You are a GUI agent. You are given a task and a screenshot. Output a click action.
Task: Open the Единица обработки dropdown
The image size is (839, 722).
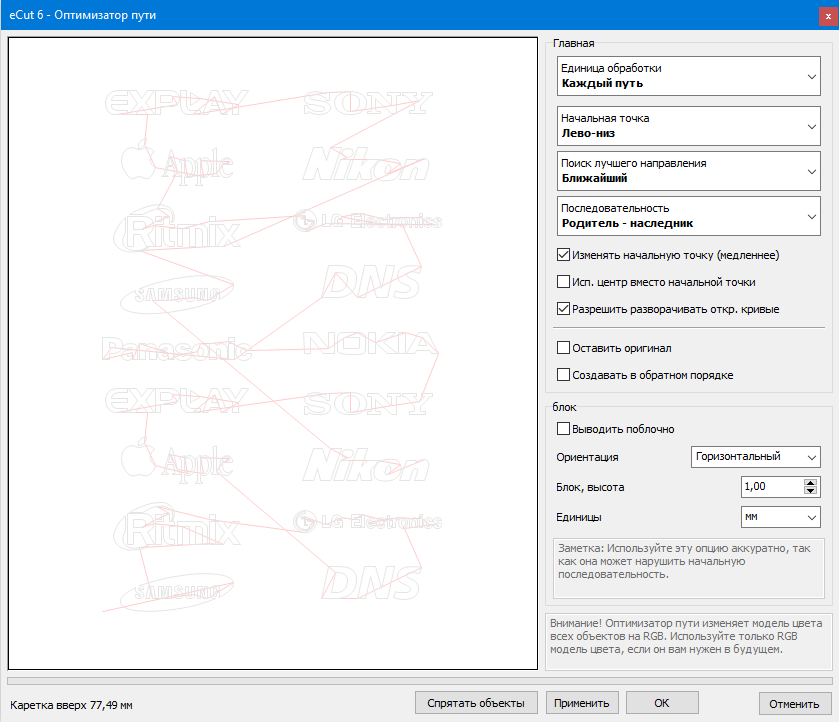[689, 76]
